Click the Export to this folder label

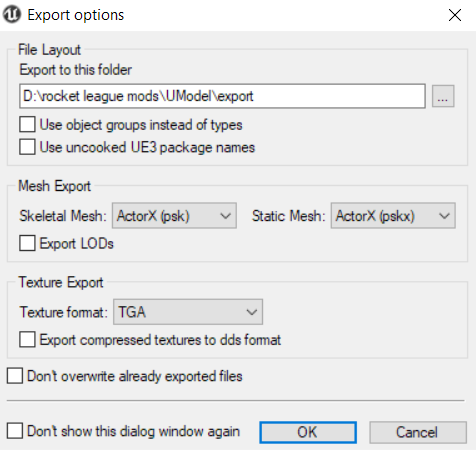coord(76,70)
